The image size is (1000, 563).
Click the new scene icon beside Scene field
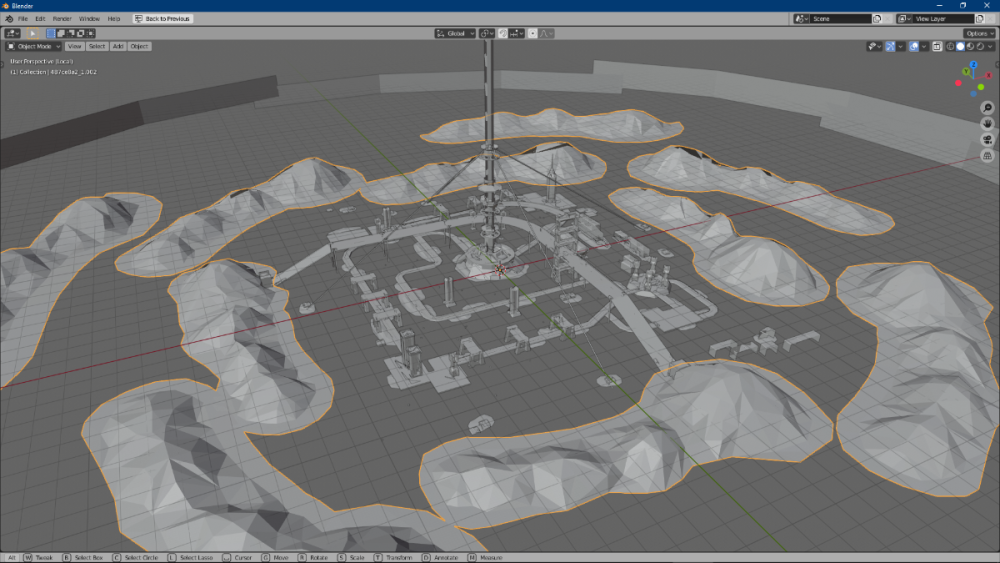pos(877,19)
